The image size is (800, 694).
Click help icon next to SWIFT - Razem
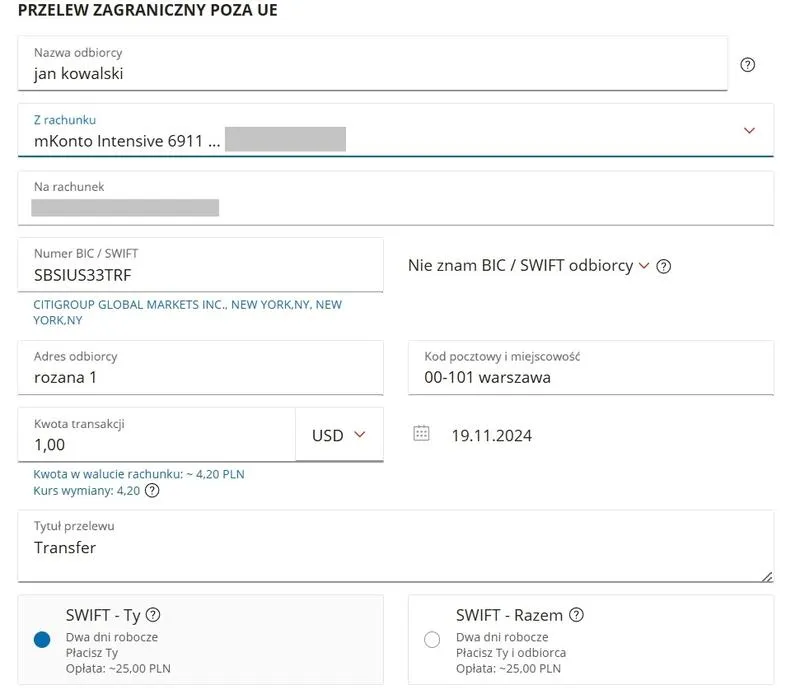point(576,615)
